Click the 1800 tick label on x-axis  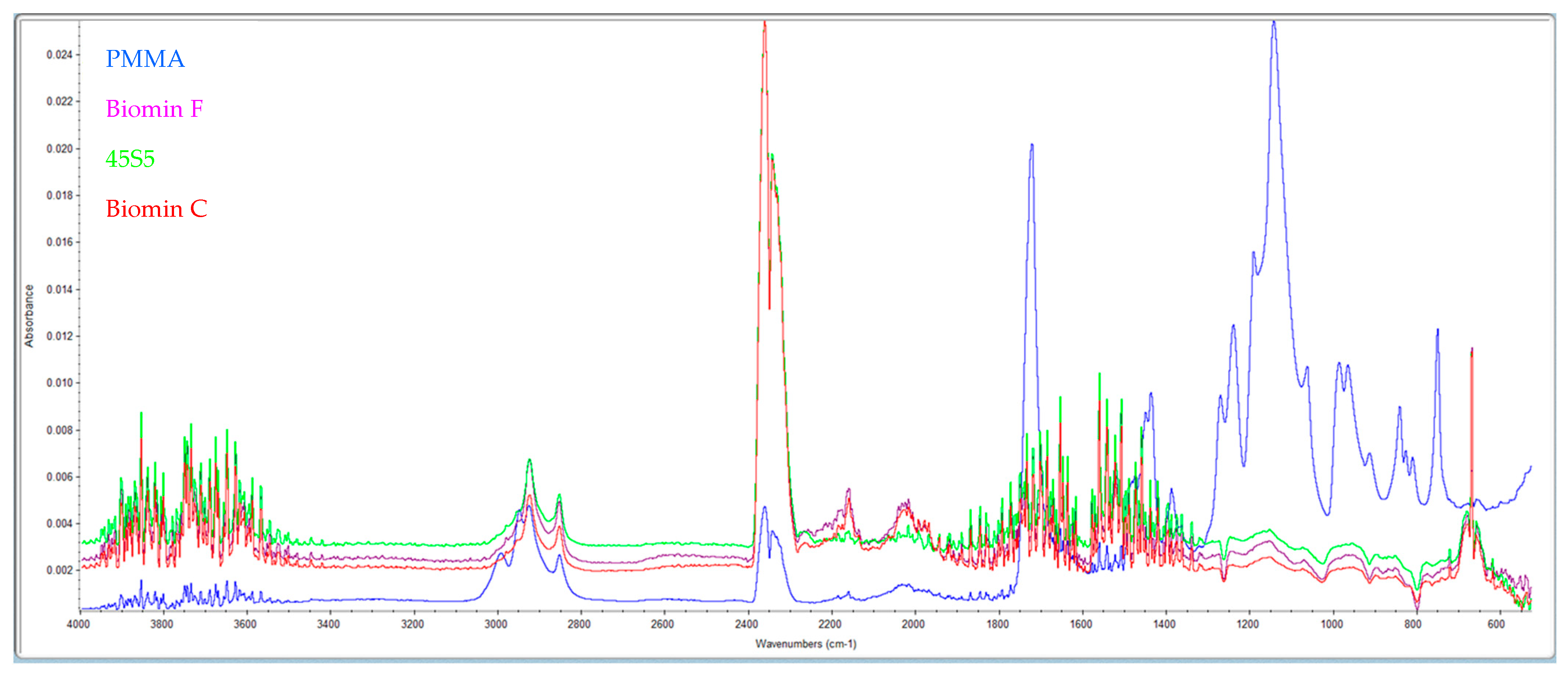[x=997, y=624]
